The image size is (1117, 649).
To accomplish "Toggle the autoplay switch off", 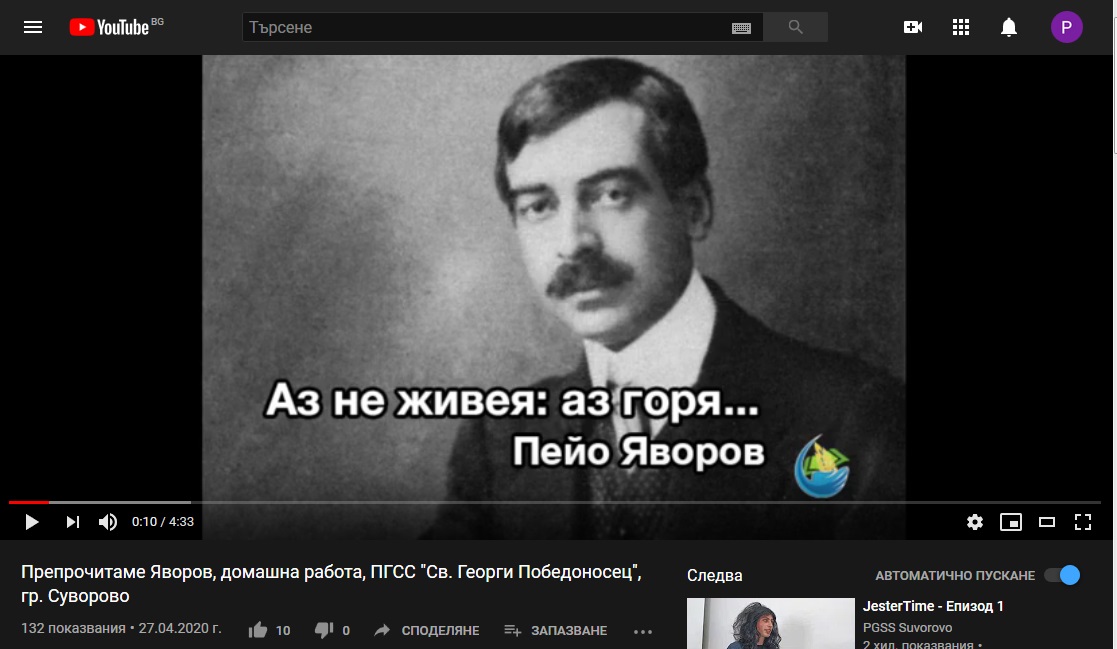I will 1062,575.
